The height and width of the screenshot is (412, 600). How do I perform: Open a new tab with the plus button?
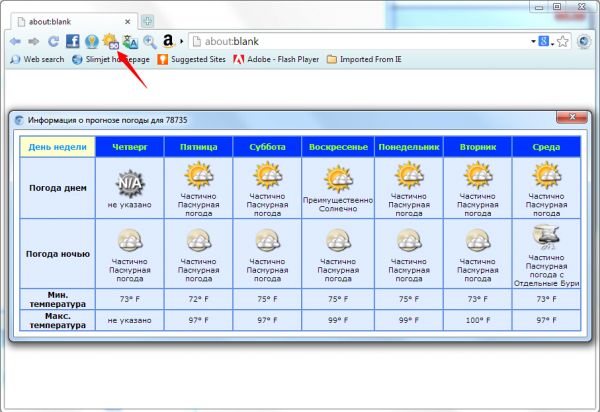147,20
